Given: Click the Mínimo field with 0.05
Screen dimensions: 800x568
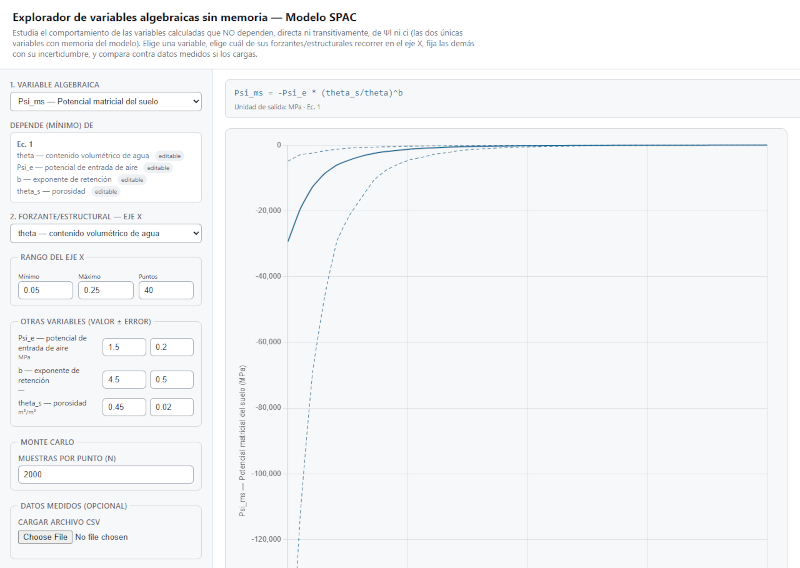Looking at the screenshot, I should [x=45, y=290].
